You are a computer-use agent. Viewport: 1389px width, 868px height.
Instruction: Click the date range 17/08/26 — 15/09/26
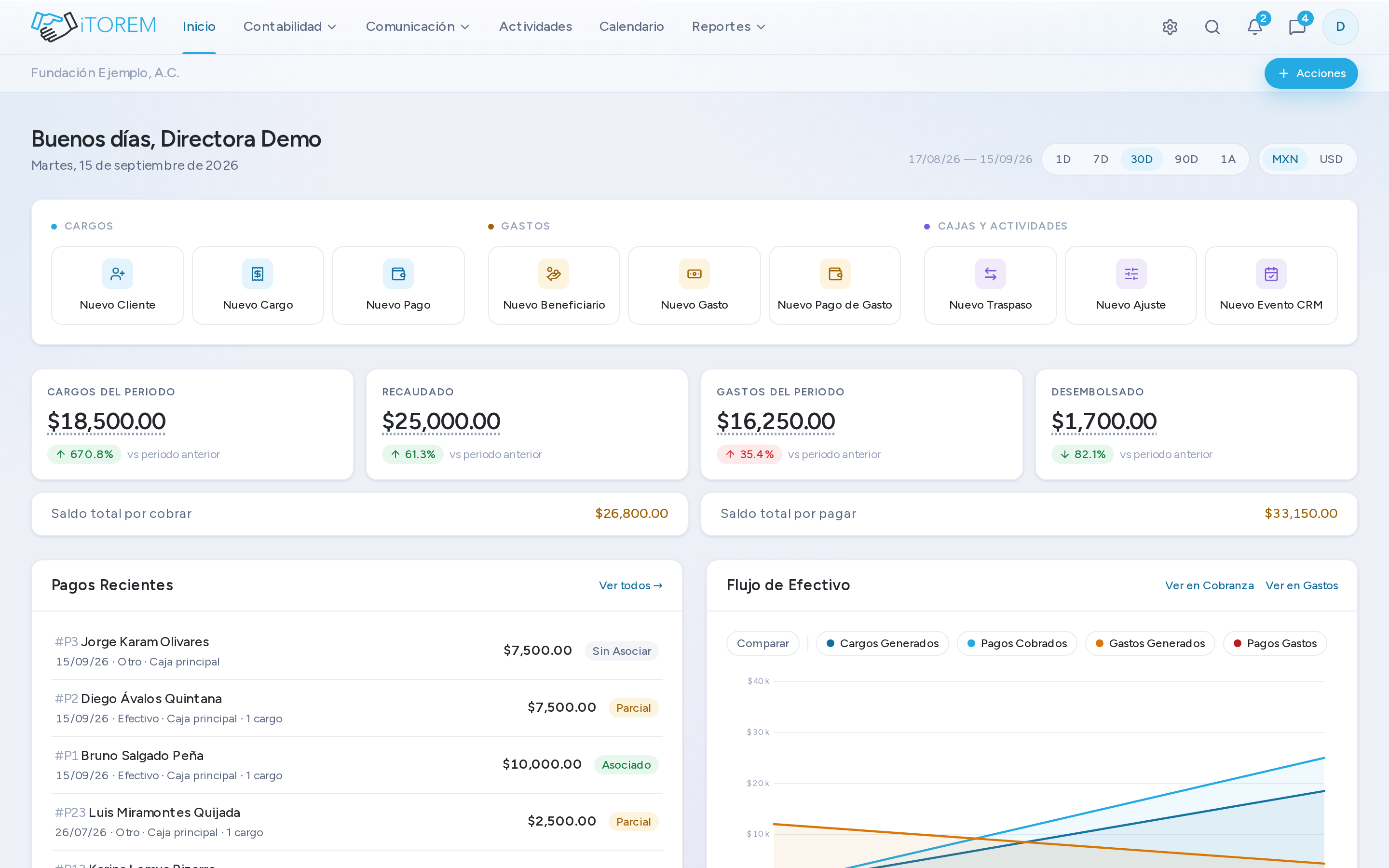click(970, 159)
